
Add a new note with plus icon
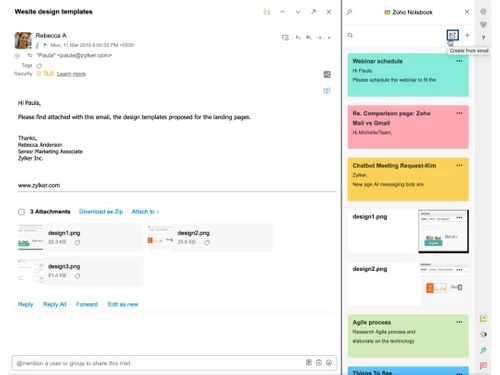pos(467,35)
